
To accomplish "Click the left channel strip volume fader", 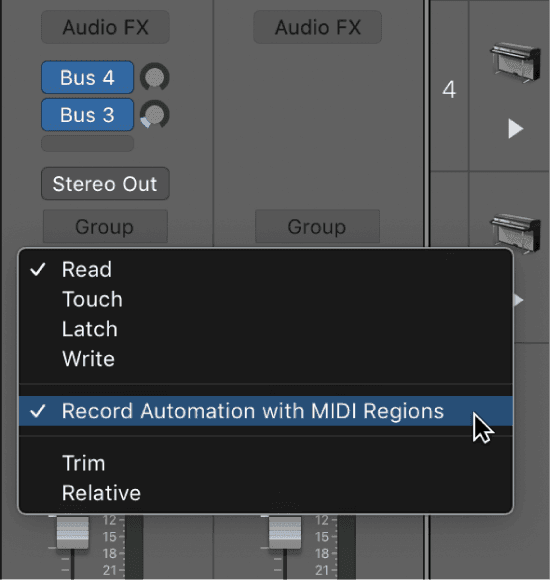I will [72, 533].
